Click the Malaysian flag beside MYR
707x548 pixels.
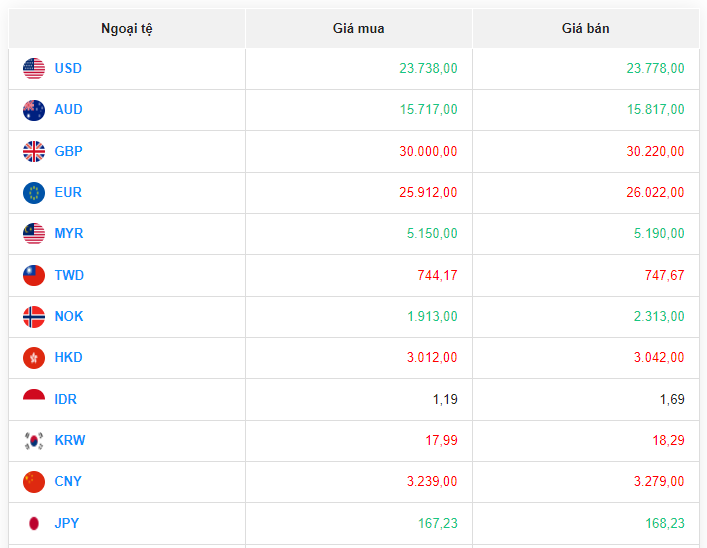(x=34, y=234)
